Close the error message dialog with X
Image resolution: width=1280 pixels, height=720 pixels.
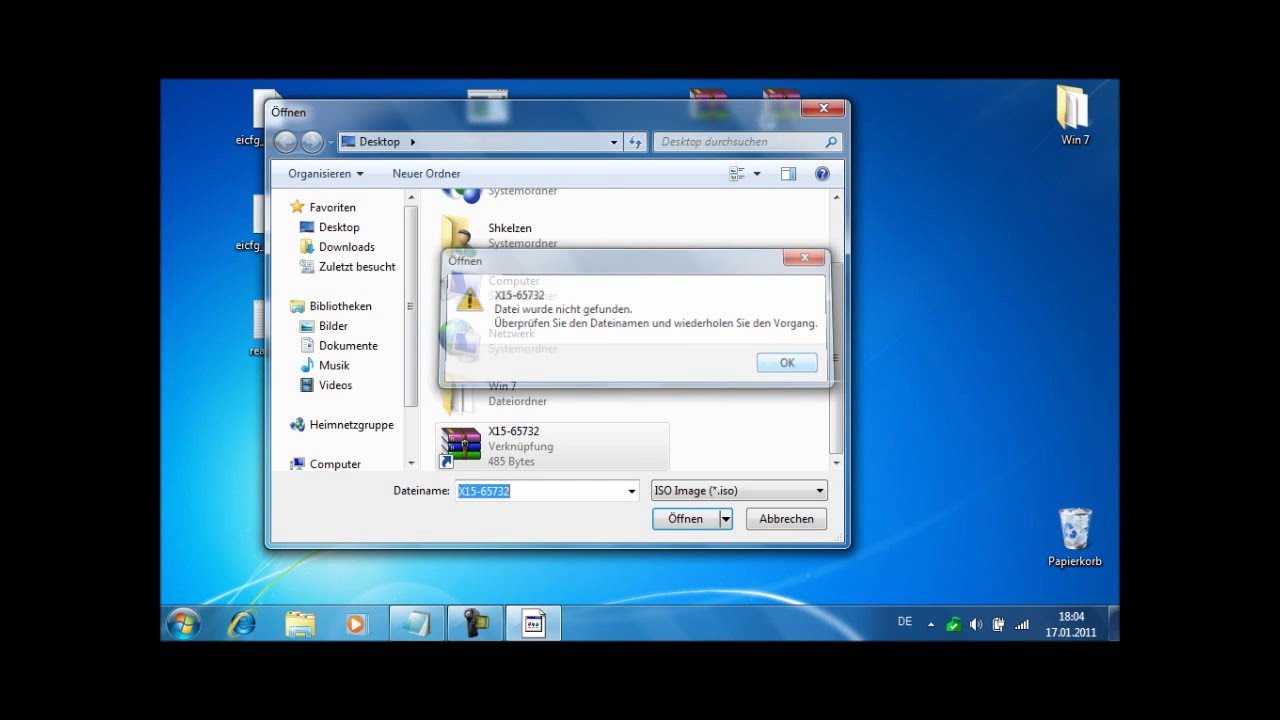click(x=804, y=258)
